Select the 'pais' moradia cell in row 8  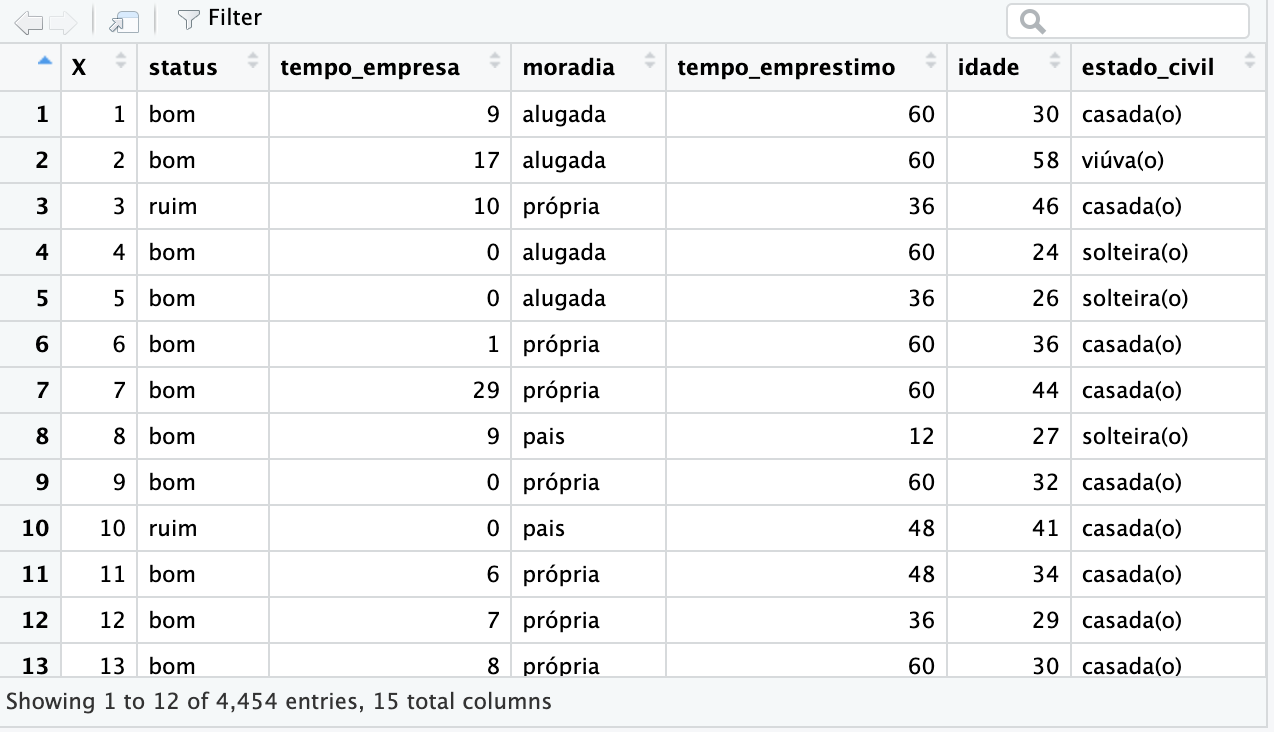pyautogui.click(x=543, y=436)
